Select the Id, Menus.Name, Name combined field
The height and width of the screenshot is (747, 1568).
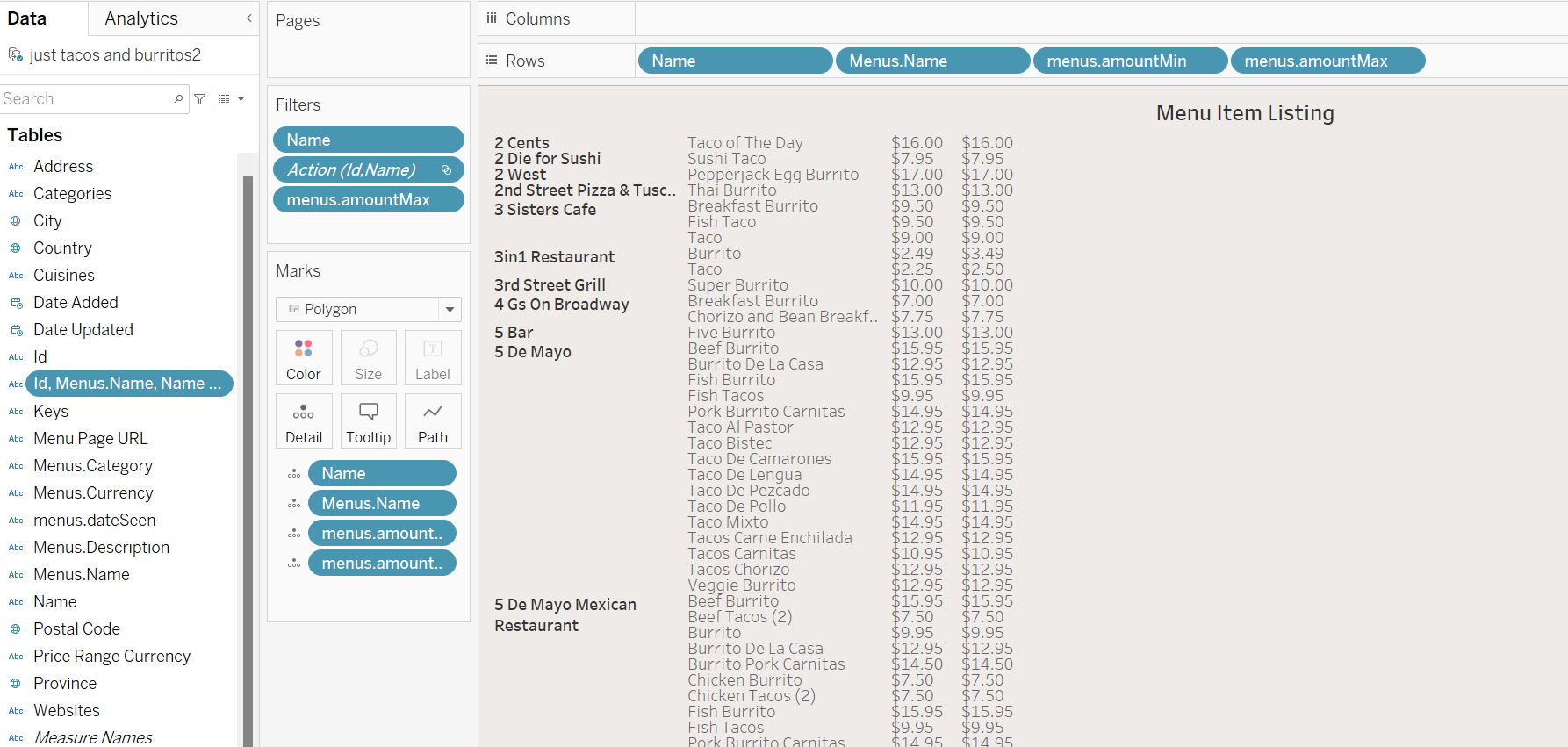[x=129, y=384]
